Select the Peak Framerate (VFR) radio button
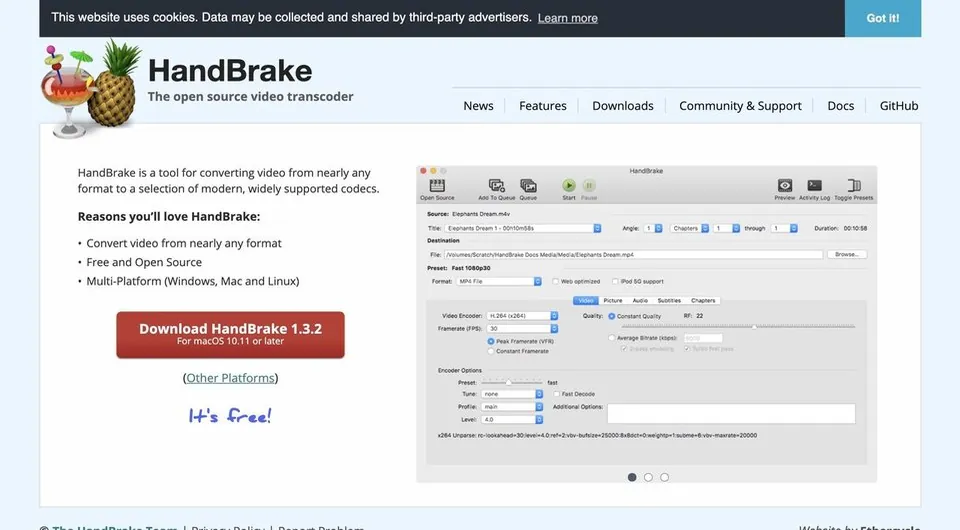Image resolution: width=960 pixels, height=530 pixels. click(x=490, y=342)
